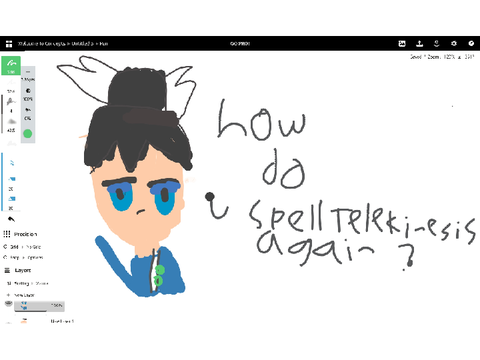Expand the Layers panel

(18, 270)
